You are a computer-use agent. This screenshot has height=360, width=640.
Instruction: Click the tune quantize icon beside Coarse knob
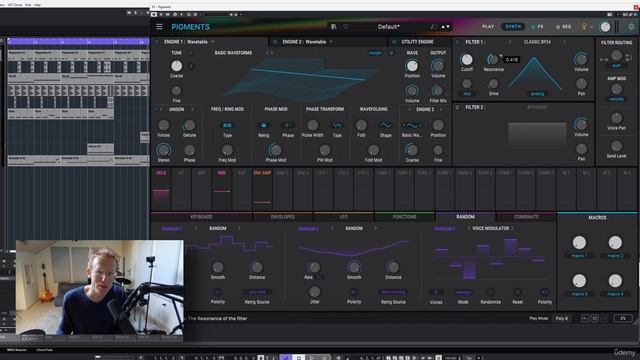tap(191, 66)
